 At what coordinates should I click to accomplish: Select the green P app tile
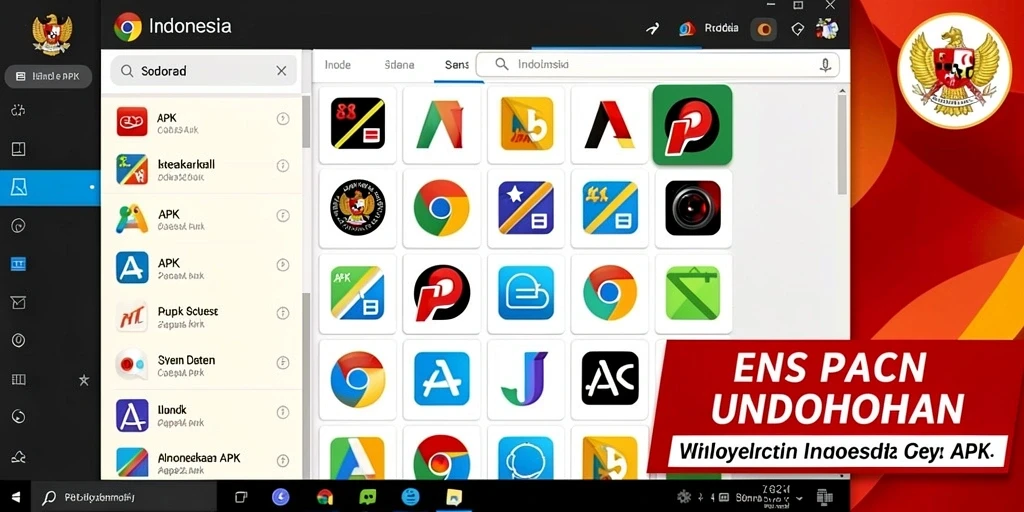[692, 125]
